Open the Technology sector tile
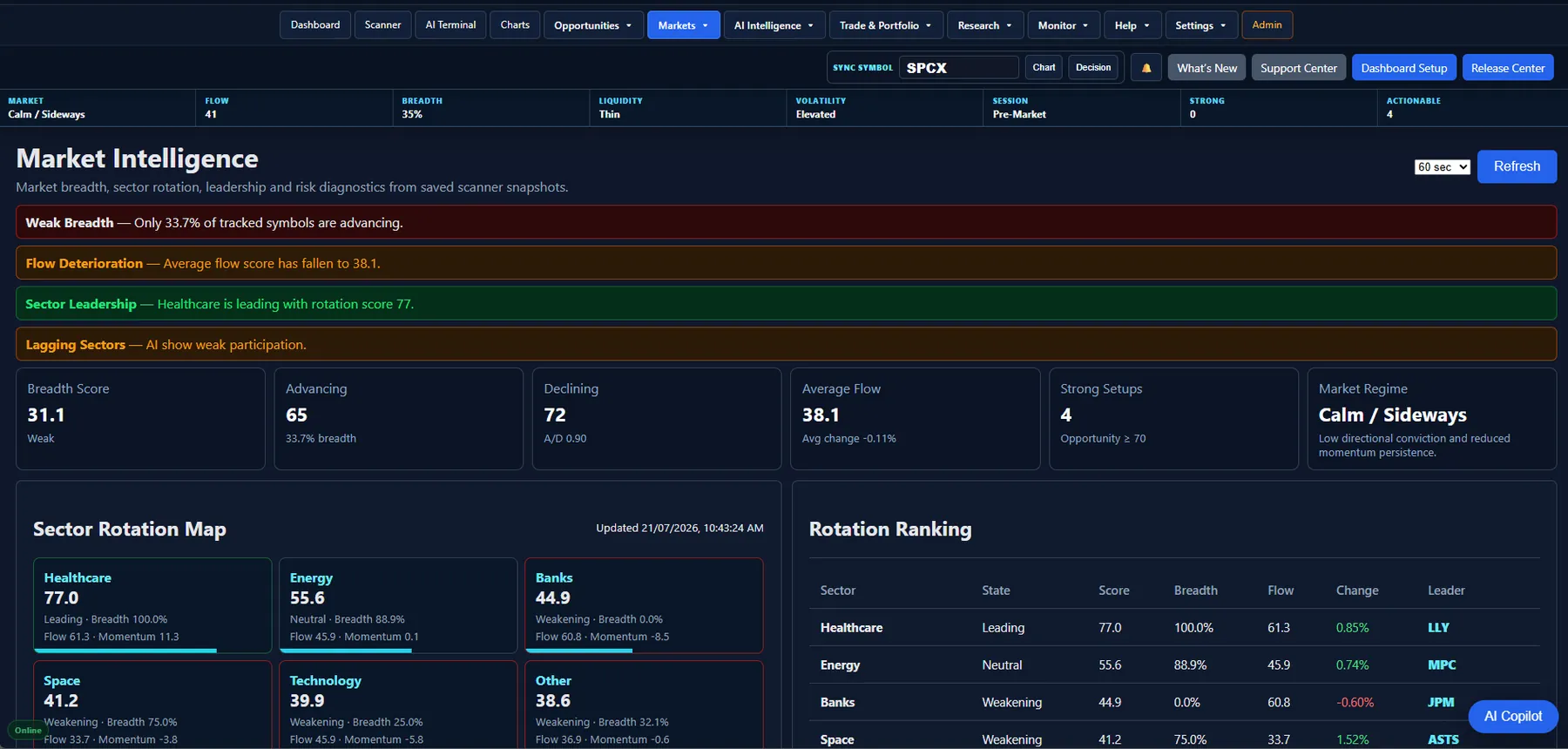The image size is (1568, 749). coord(398,705)
